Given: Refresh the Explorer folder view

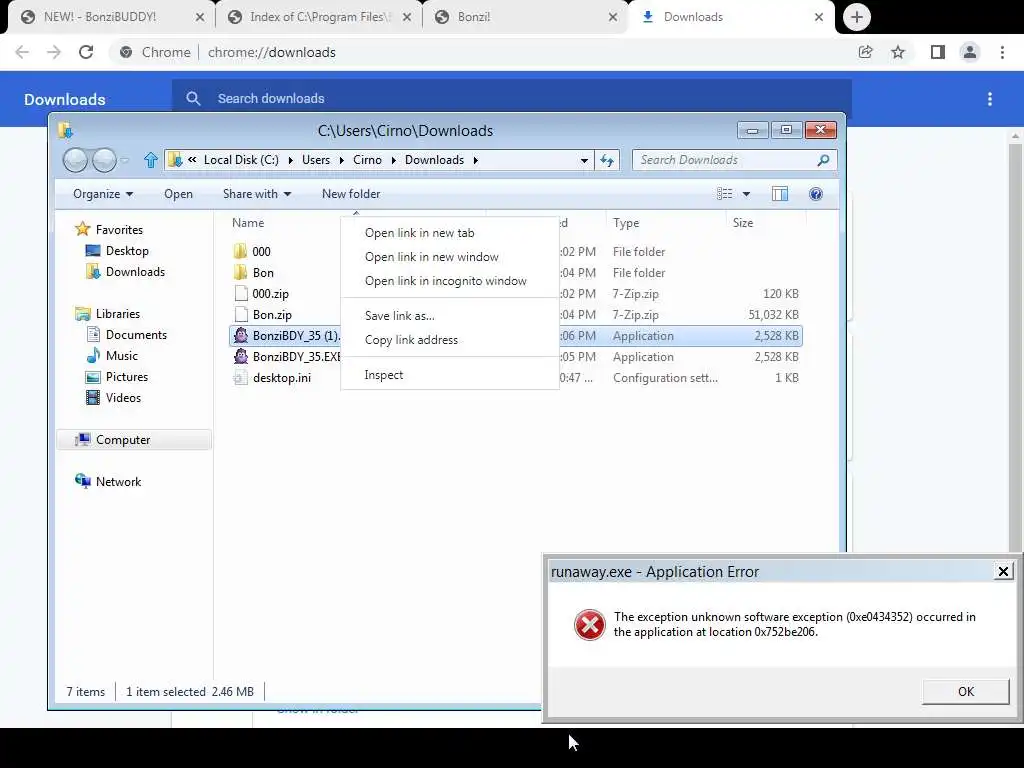Looking at the screenshot, I should click(607, 160).
